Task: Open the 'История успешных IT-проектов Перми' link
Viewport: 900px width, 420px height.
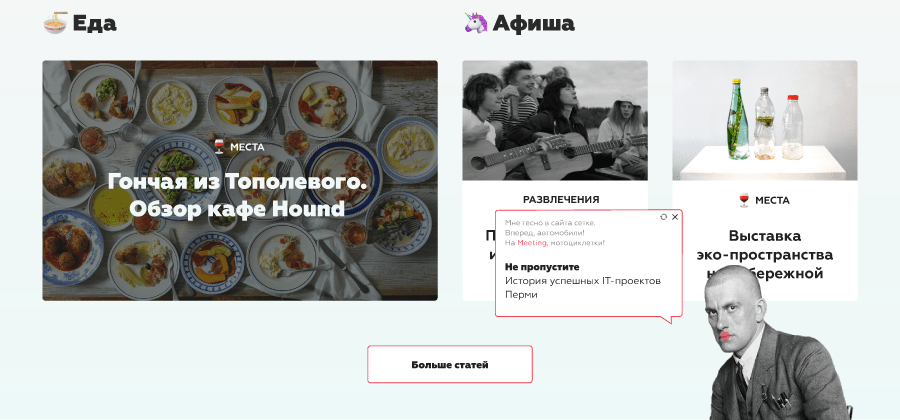Action: coord(583,287)
